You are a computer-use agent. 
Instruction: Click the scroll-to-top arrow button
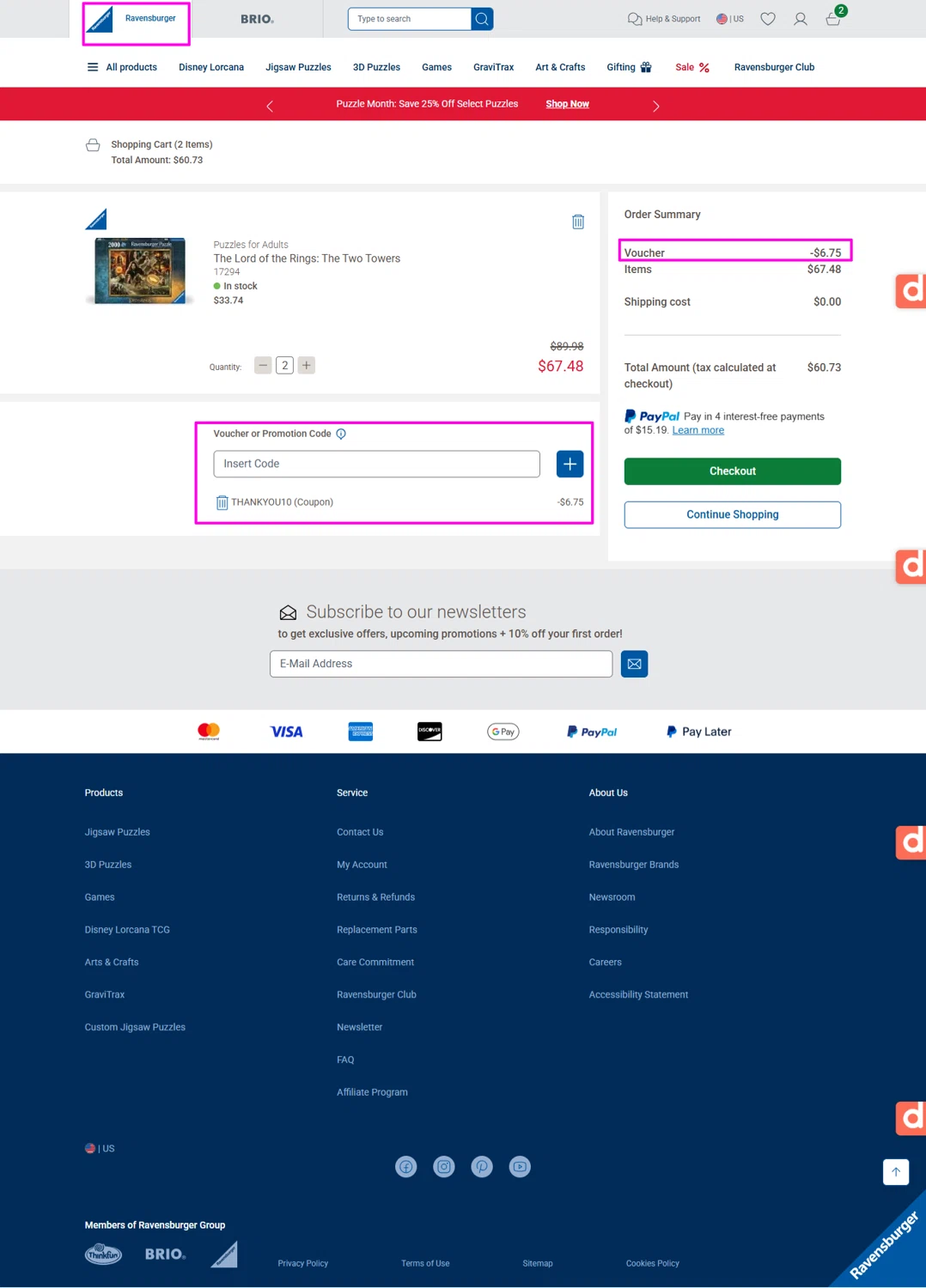pyautogui.click(x=896, y=1171)
